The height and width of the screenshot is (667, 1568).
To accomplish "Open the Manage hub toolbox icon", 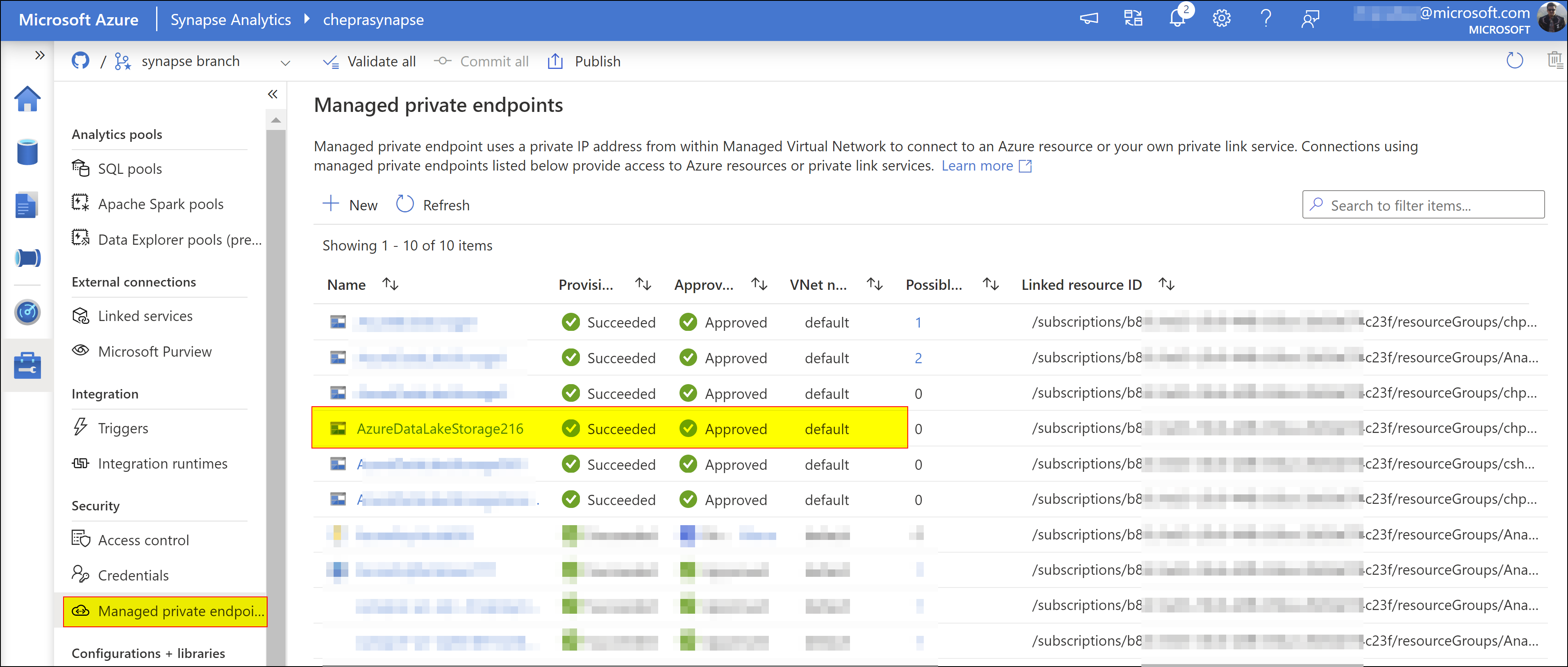I will (x=27, y=366).
